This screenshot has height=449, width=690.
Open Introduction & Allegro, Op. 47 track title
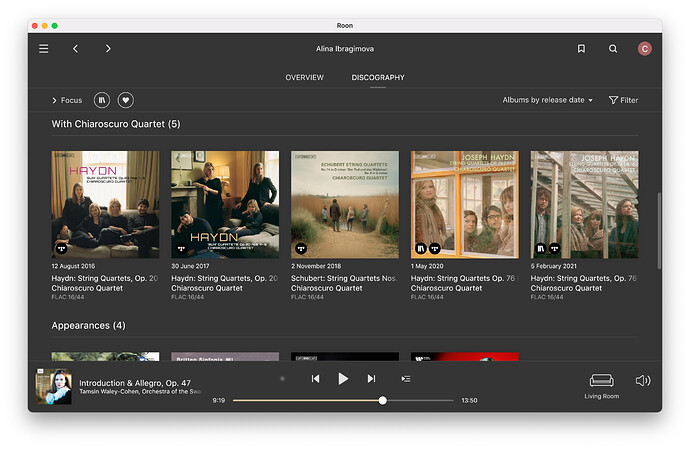135,383
